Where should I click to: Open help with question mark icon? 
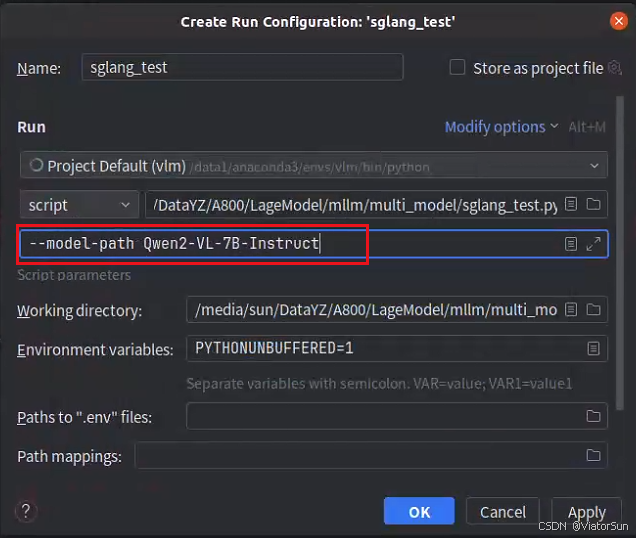pyautogui.click(x=26, y=511)
